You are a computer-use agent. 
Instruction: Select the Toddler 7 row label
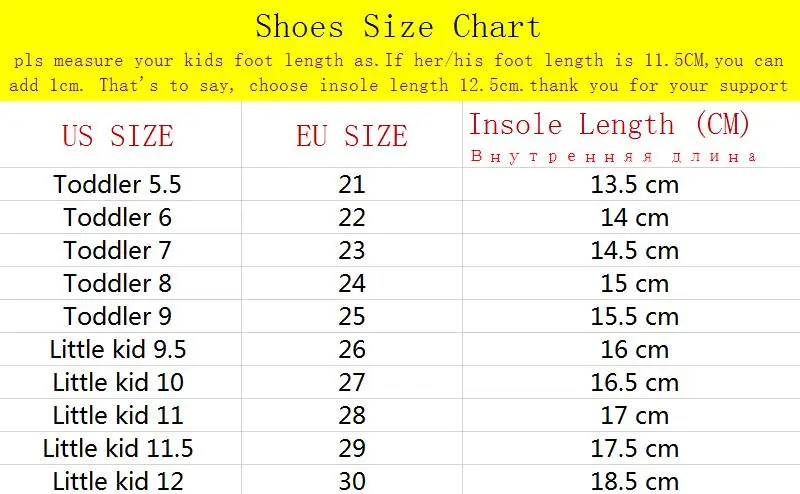pyautogui.click(x=117, y=251)
